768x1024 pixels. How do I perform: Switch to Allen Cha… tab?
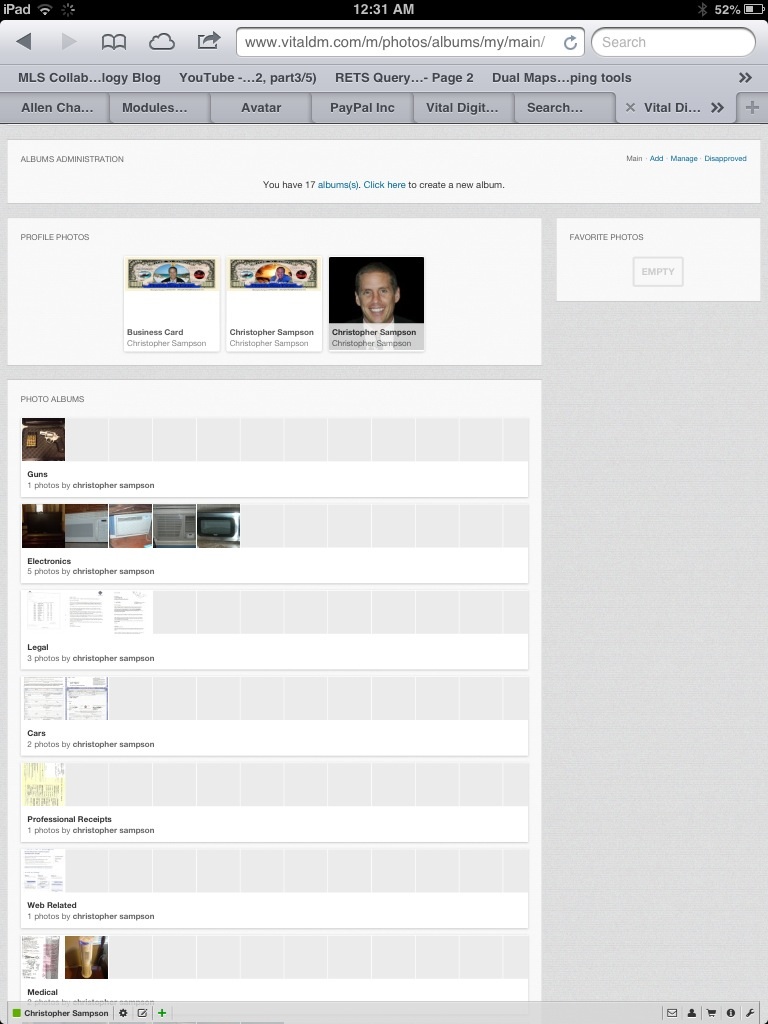point(57,108)
